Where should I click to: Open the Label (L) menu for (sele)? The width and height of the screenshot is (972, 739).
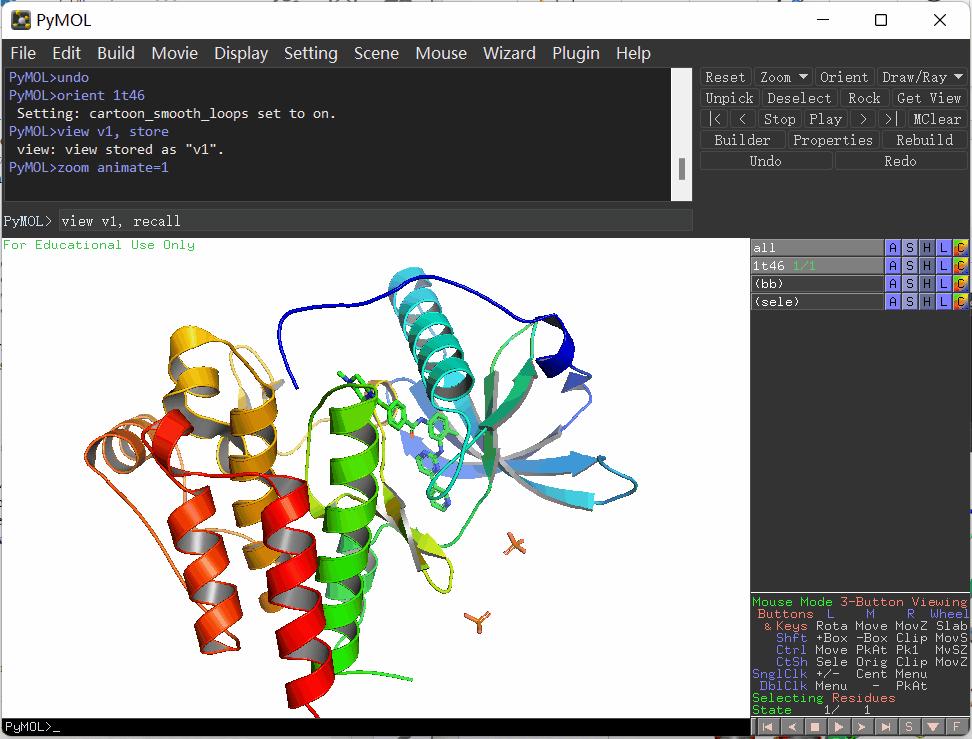(943, 302)
